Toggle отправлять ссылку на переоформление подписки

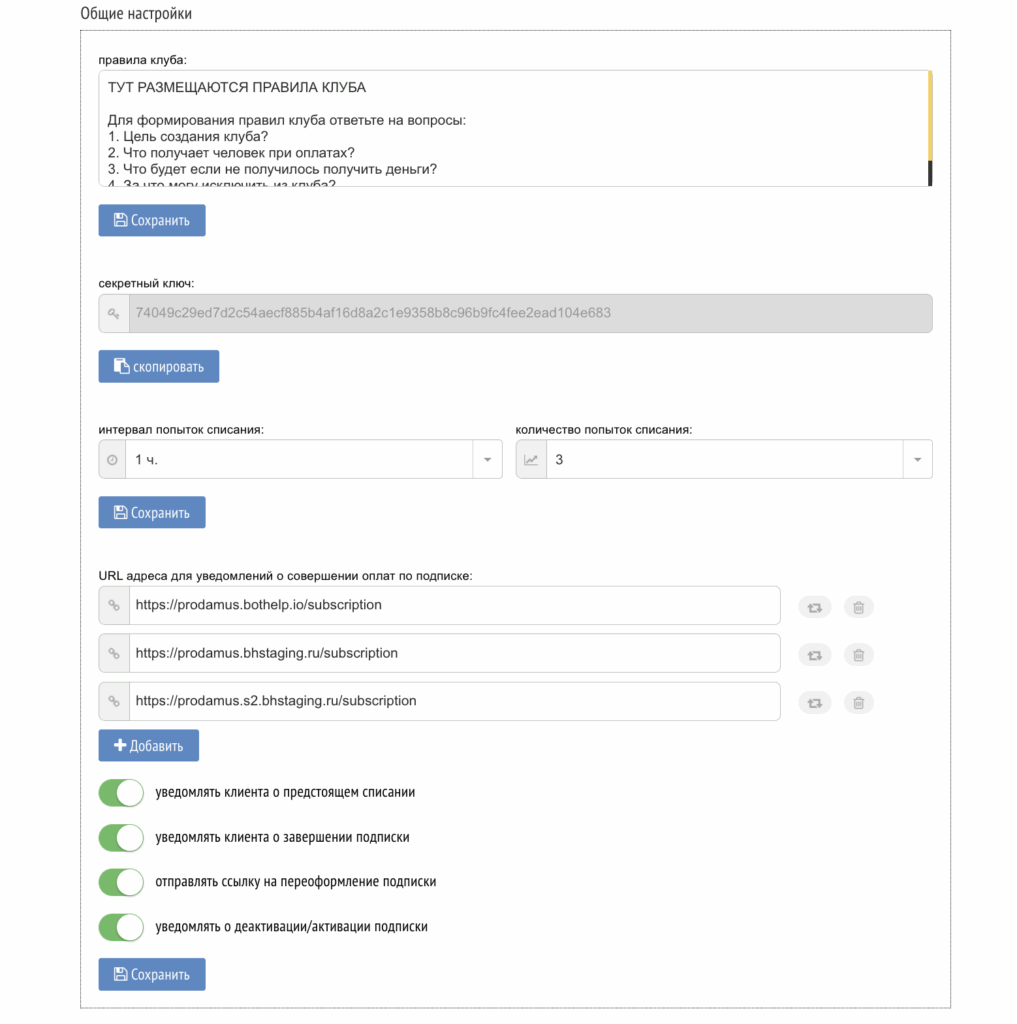coord(121,882)
